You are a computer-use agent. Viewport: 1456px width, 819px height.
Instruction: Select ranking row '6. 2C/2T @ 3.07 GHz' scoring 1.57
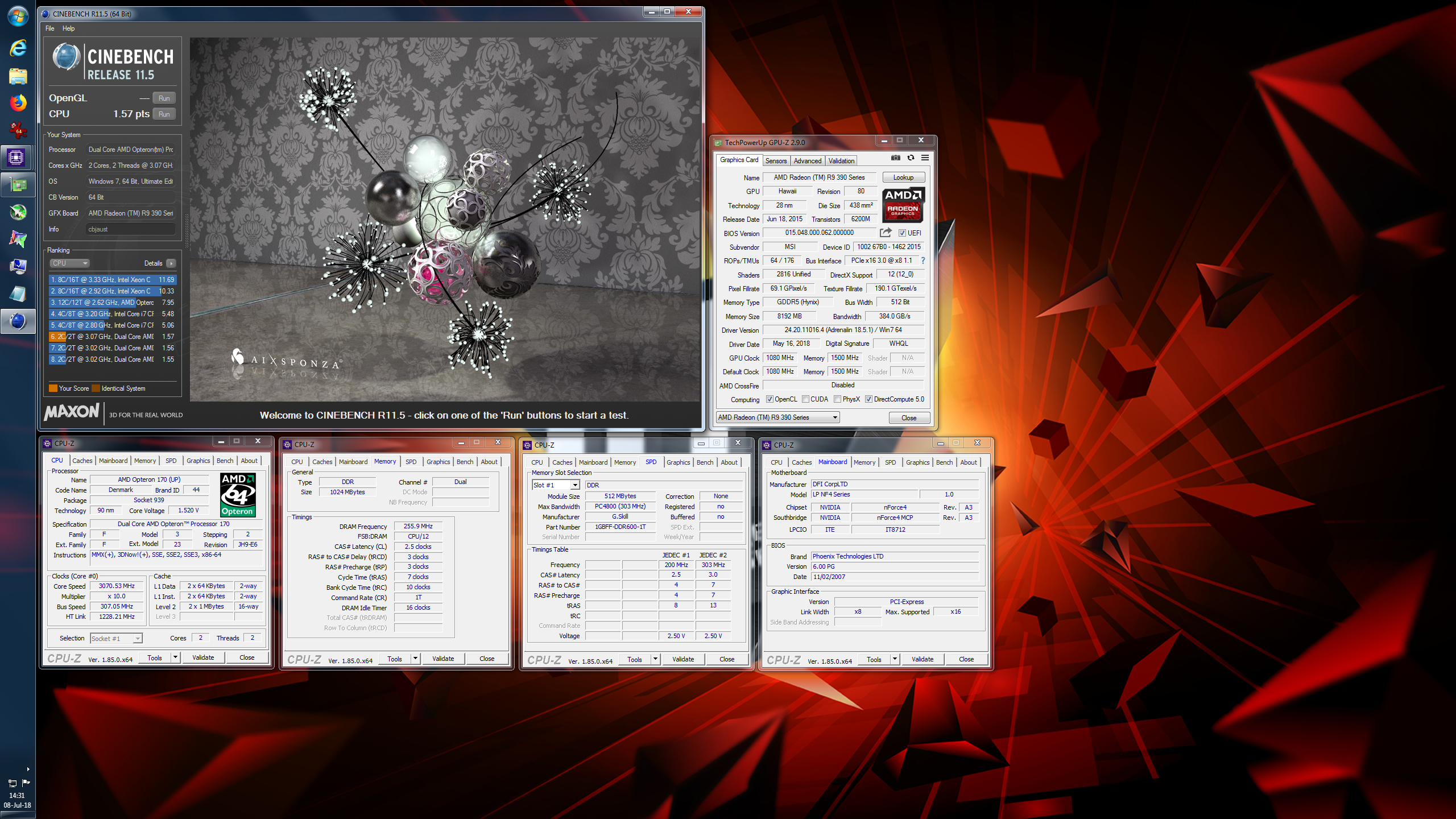(113, 336)
